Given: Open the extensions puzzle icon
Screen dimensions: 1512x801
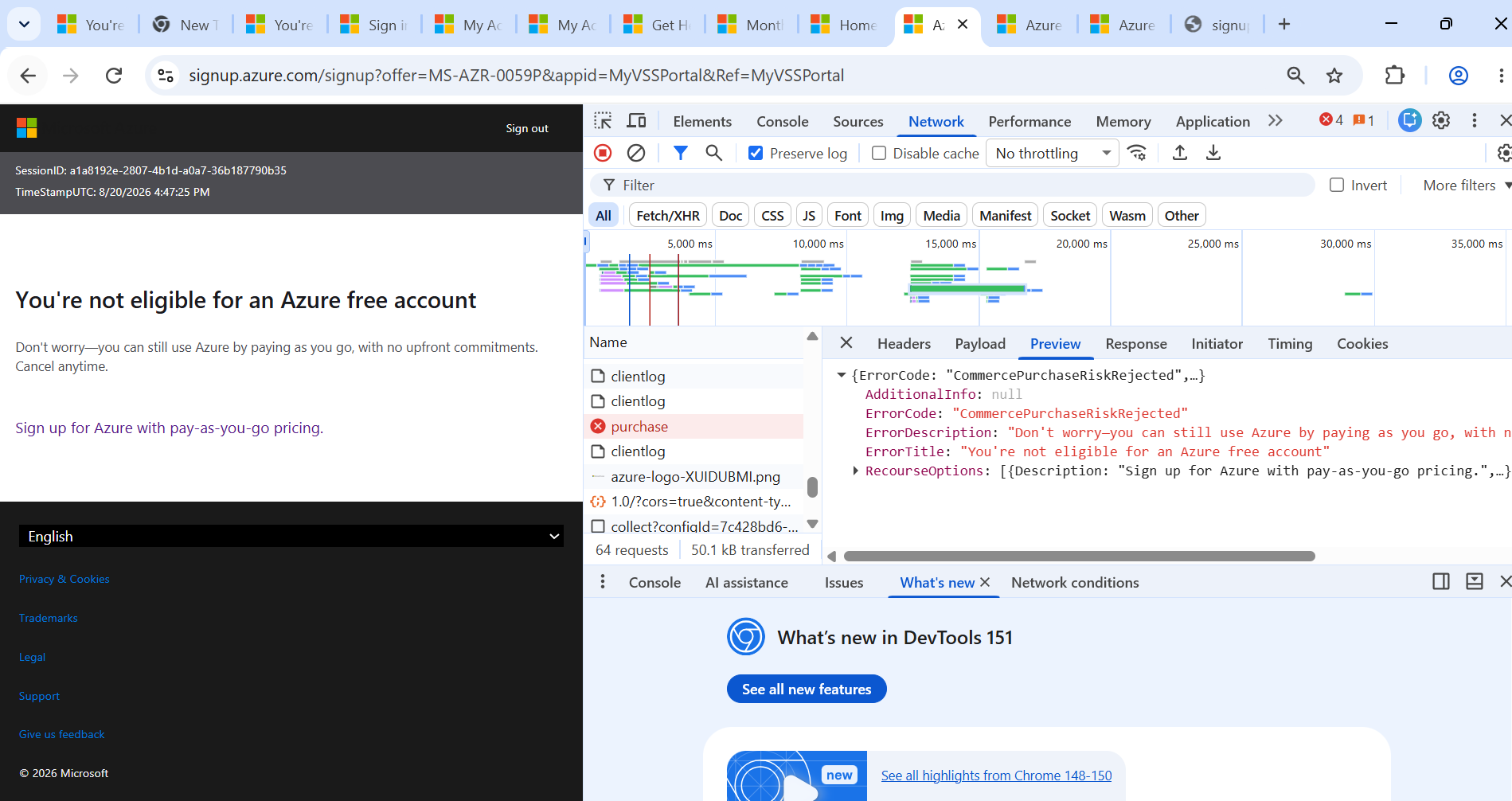Looking at the screenshot, I should tap(1395, 76).
